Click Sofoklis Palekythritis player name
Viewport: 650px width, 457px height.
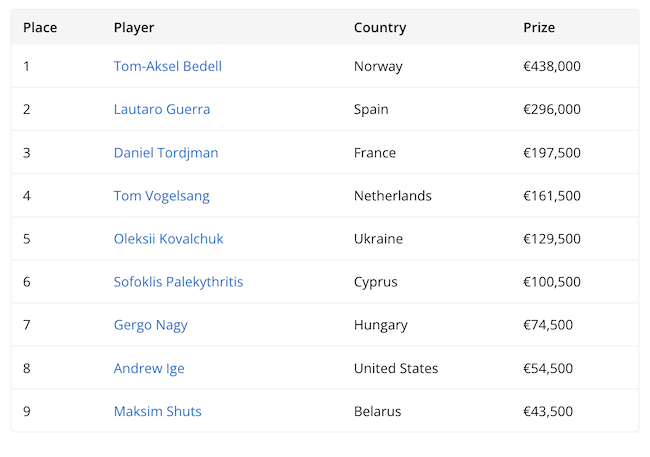tap(178, 282)
